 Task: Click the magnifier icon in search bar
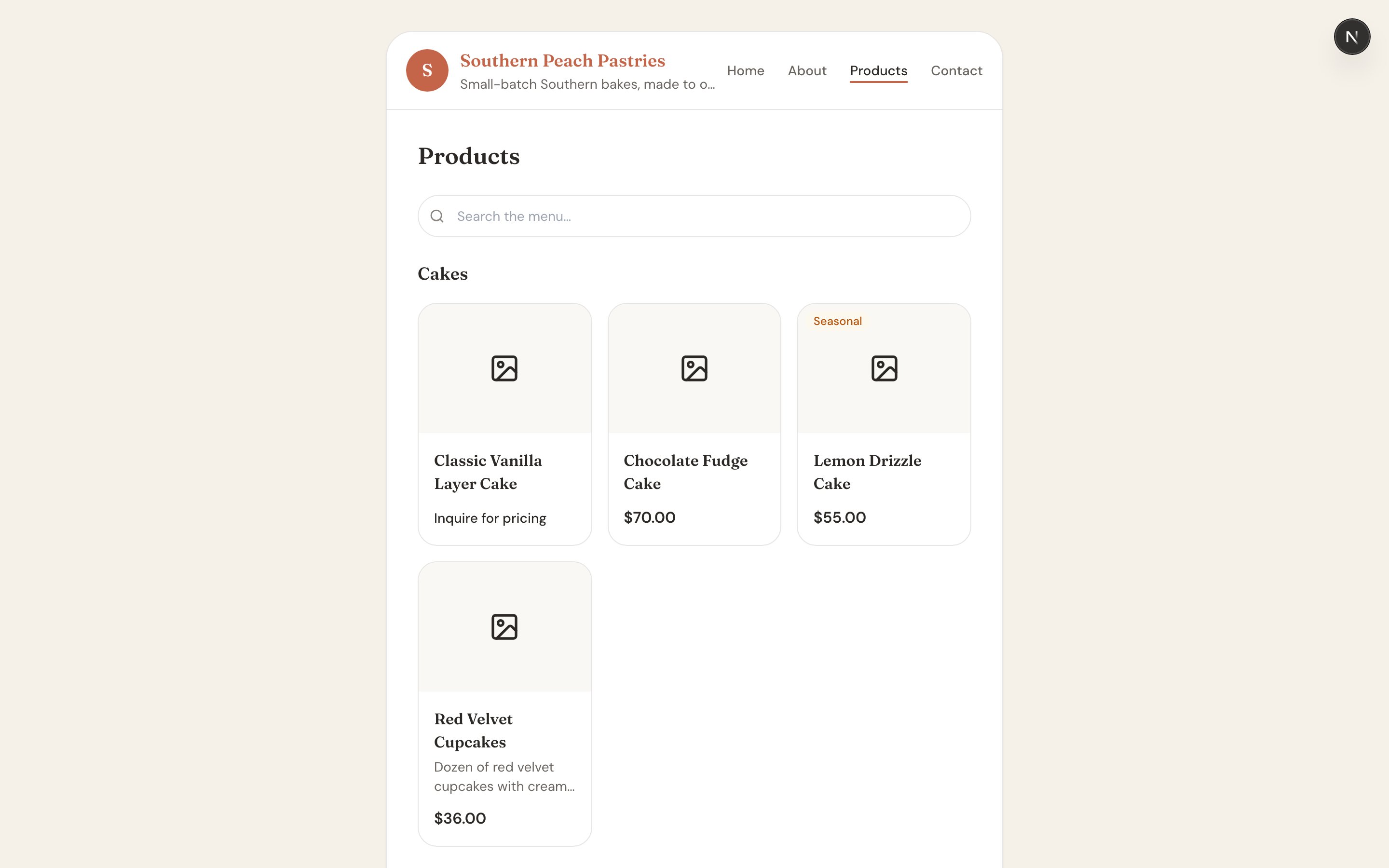(x=437, y=216)
